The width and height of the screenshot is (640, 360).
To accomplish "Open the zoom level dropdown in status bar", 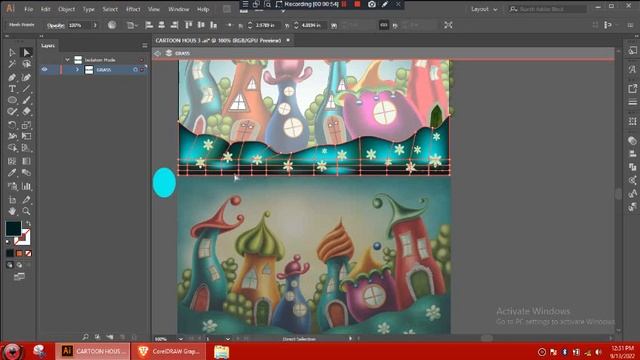I will 180,339.
